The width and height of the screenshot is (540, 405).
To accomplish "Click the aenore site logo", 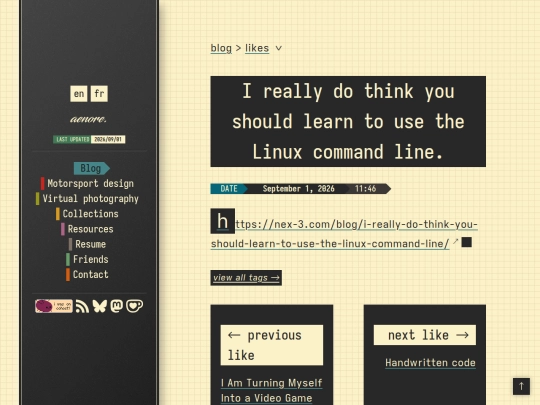I will 89,119.
